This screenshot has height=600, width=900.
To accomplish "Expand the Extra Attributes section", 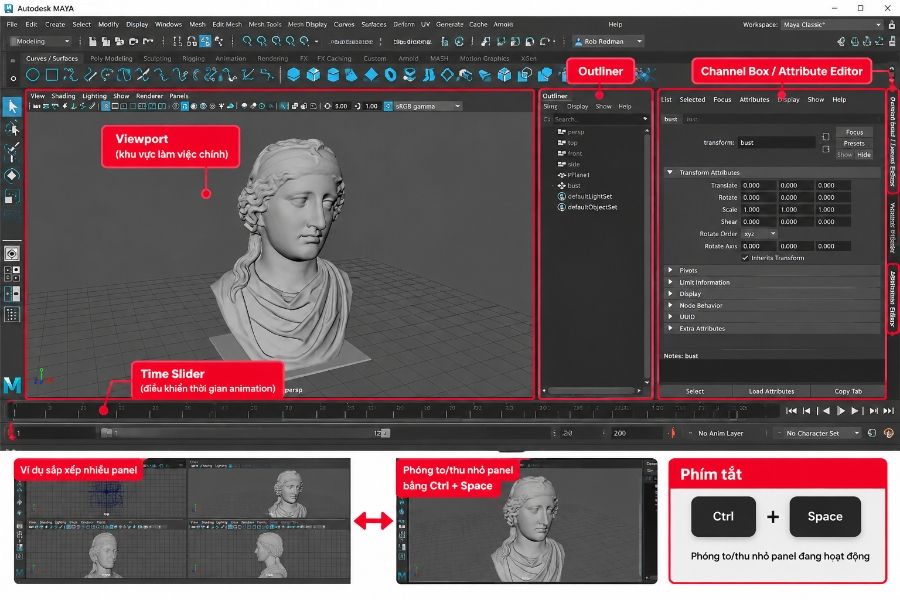I will (670, 328).
